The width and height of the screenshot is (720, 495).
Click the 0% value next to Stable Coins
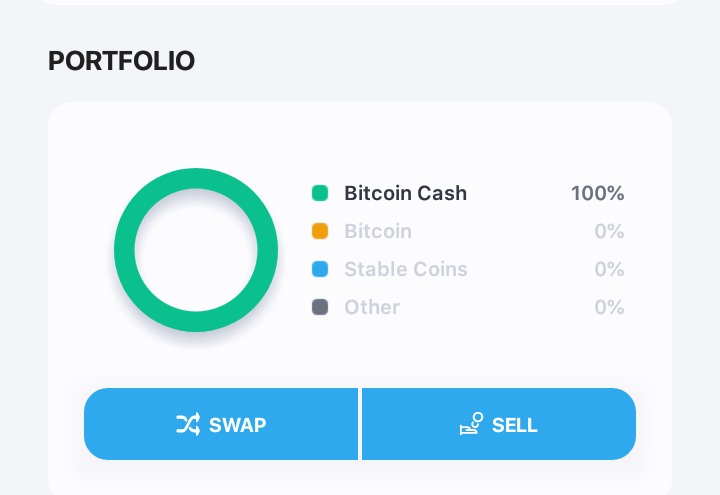point(609,270)
